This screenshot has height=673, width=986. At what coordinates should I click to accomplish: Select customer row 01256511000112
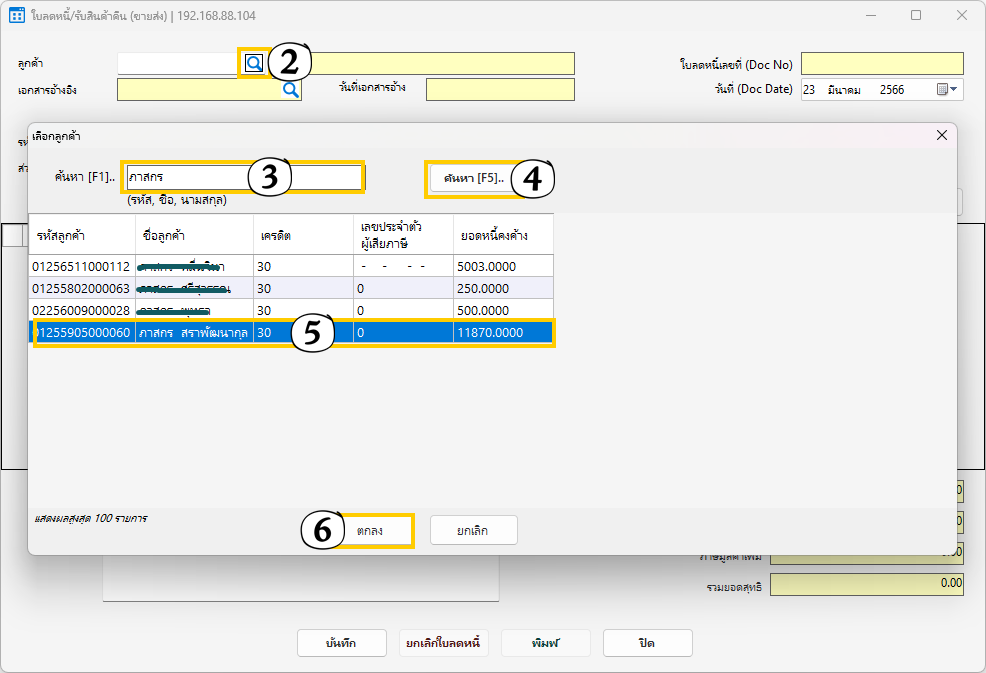coord(81,266)
